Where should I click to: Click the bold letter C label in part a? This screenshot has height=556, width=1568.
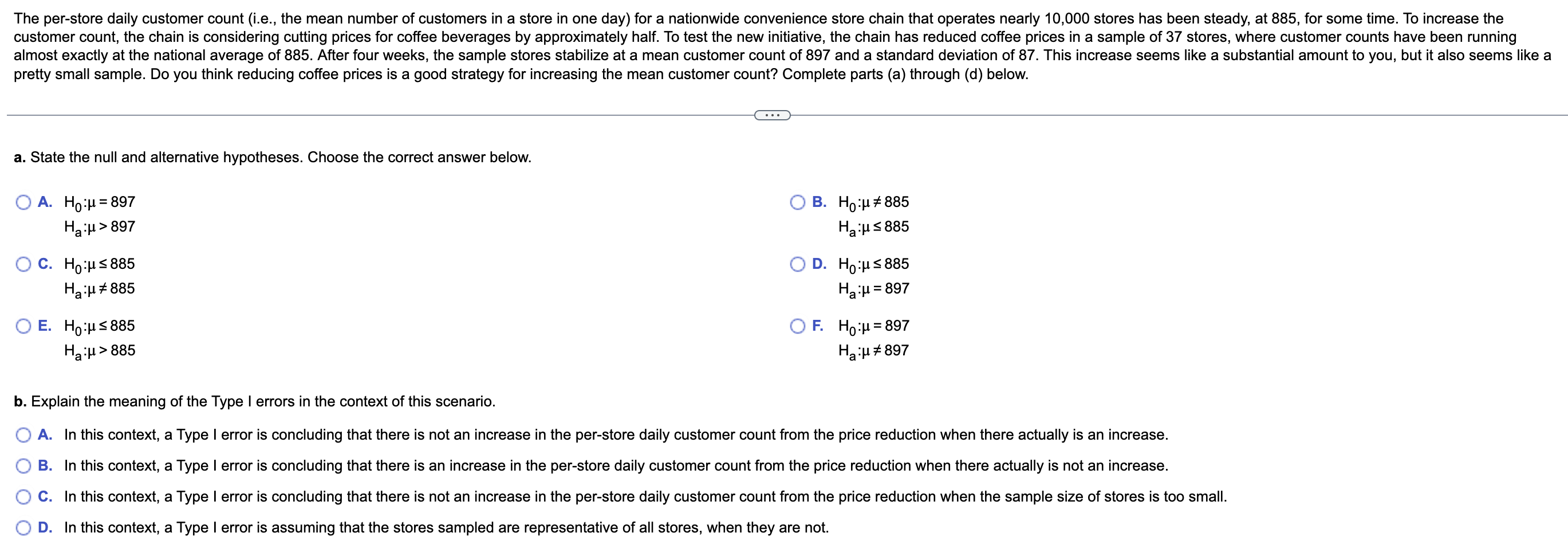pos(44,264)
